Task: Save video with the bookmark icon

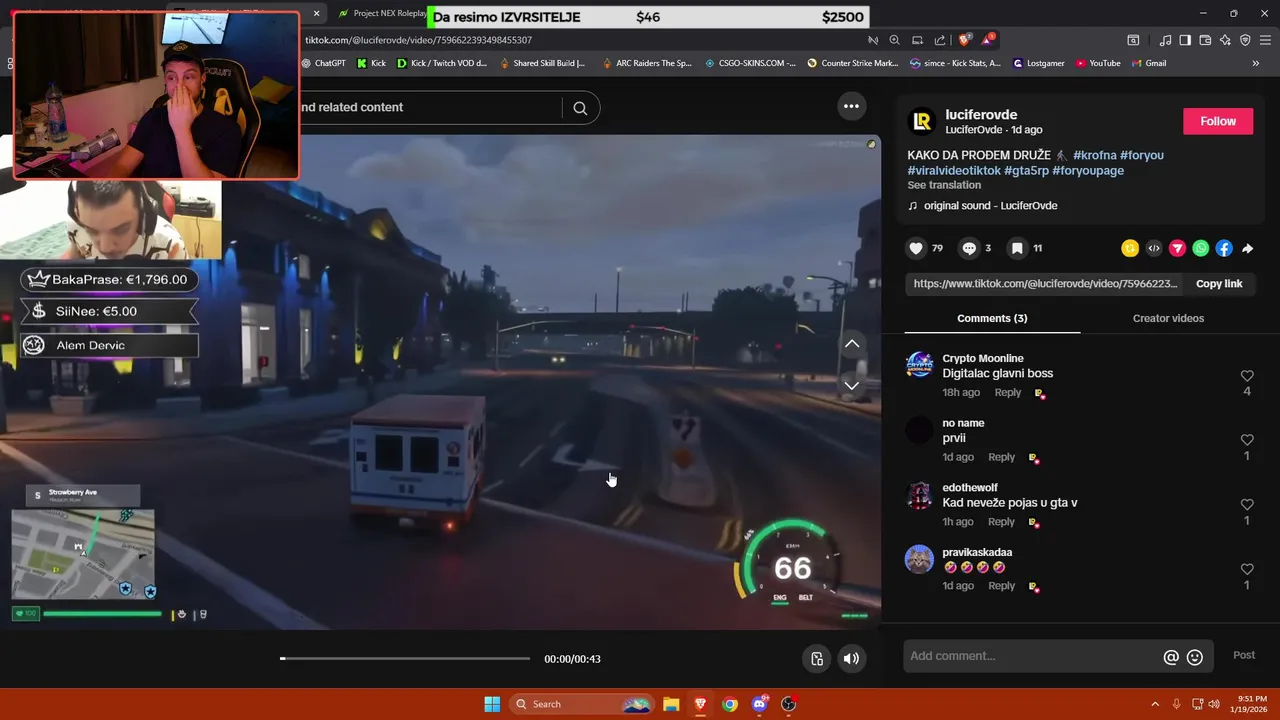Action: pyautogui.click(x=1017, y=248)
